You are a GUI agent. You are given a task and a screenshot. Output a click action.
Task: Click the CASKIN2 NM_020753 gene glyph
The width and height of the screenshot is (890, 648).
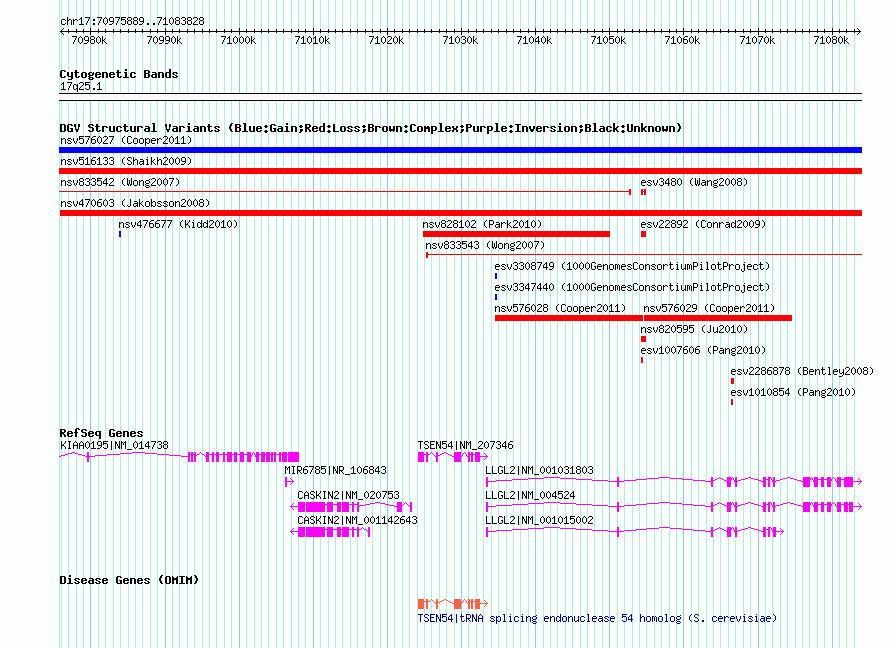[351, 507]
